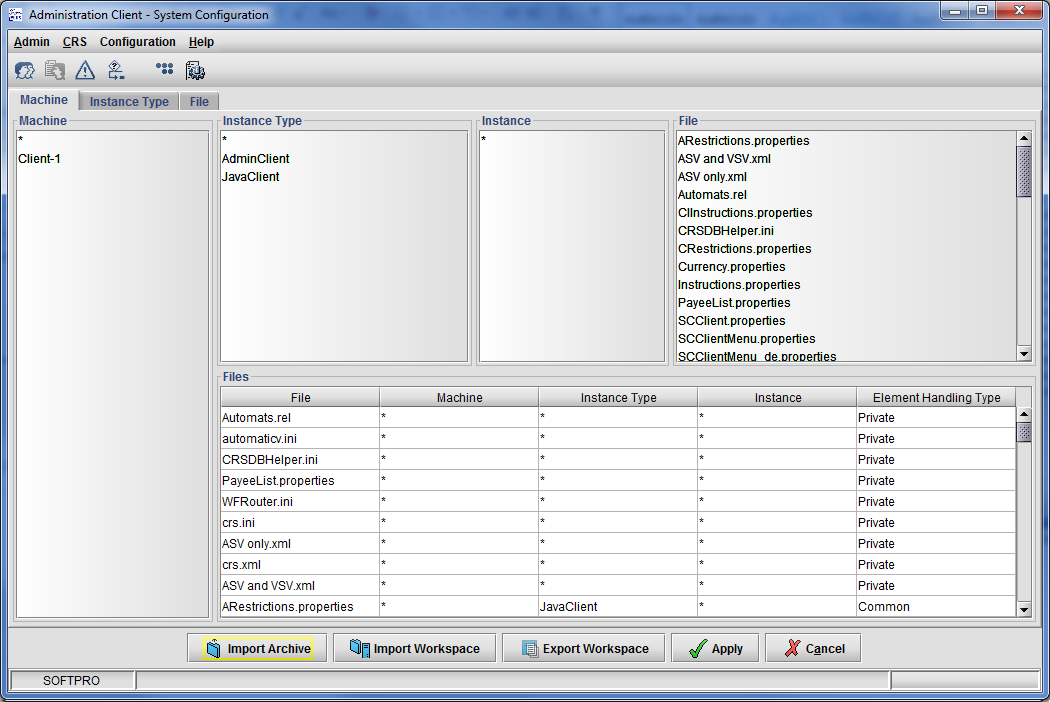Select the PayeeList.properties row in the Files table

299,481
